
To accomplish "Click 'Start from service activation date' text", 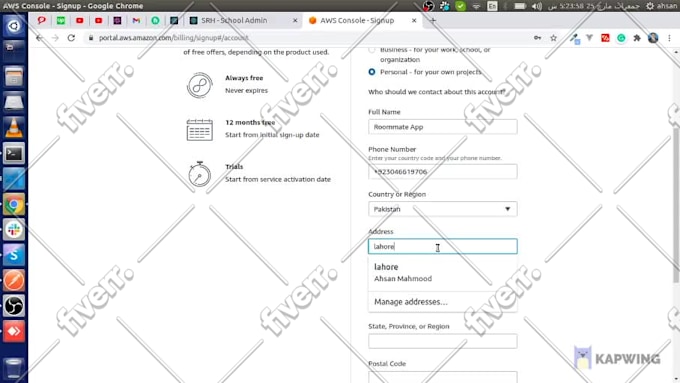I will (278, 179).
